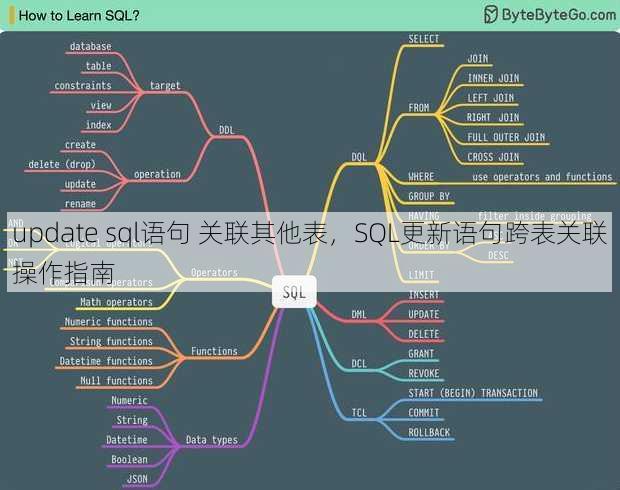
Task: Select the GRANT node
Action: click(421, 354)
